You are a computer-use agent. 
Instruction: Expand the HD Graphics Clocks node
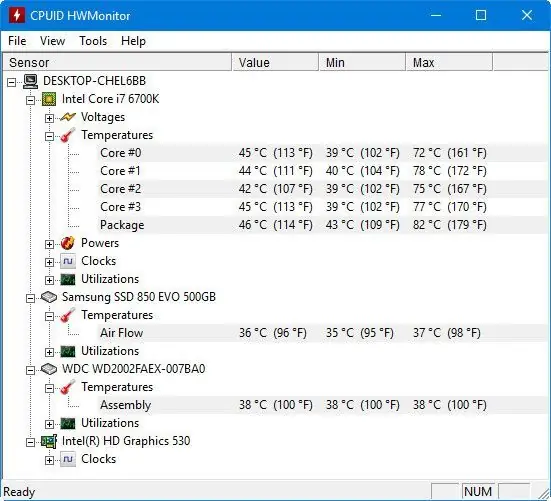50,460
